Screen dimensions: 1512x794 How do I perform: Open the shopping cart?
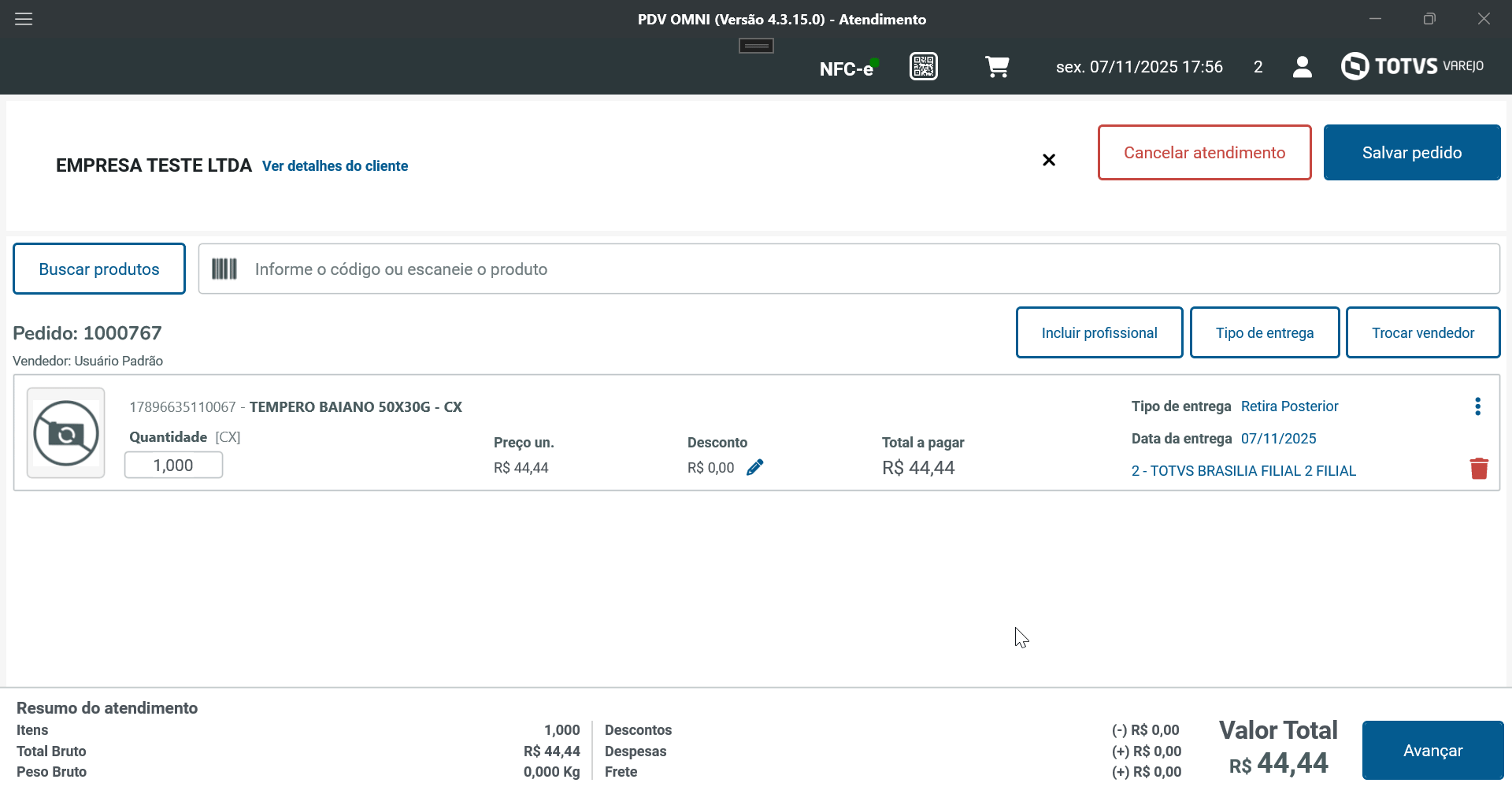point(997,66)
